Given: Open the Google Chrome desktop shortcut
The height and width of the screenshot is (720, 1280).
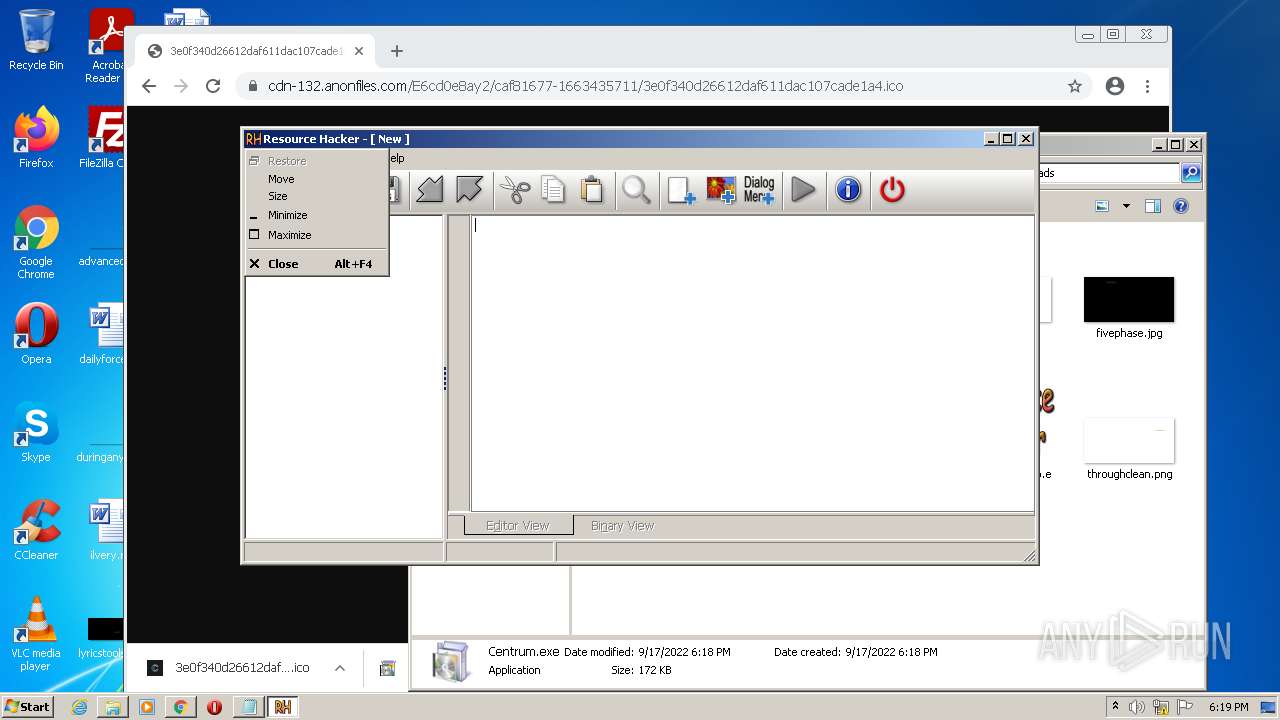Looking at the screenshot, I should click(x=36, y=243).
